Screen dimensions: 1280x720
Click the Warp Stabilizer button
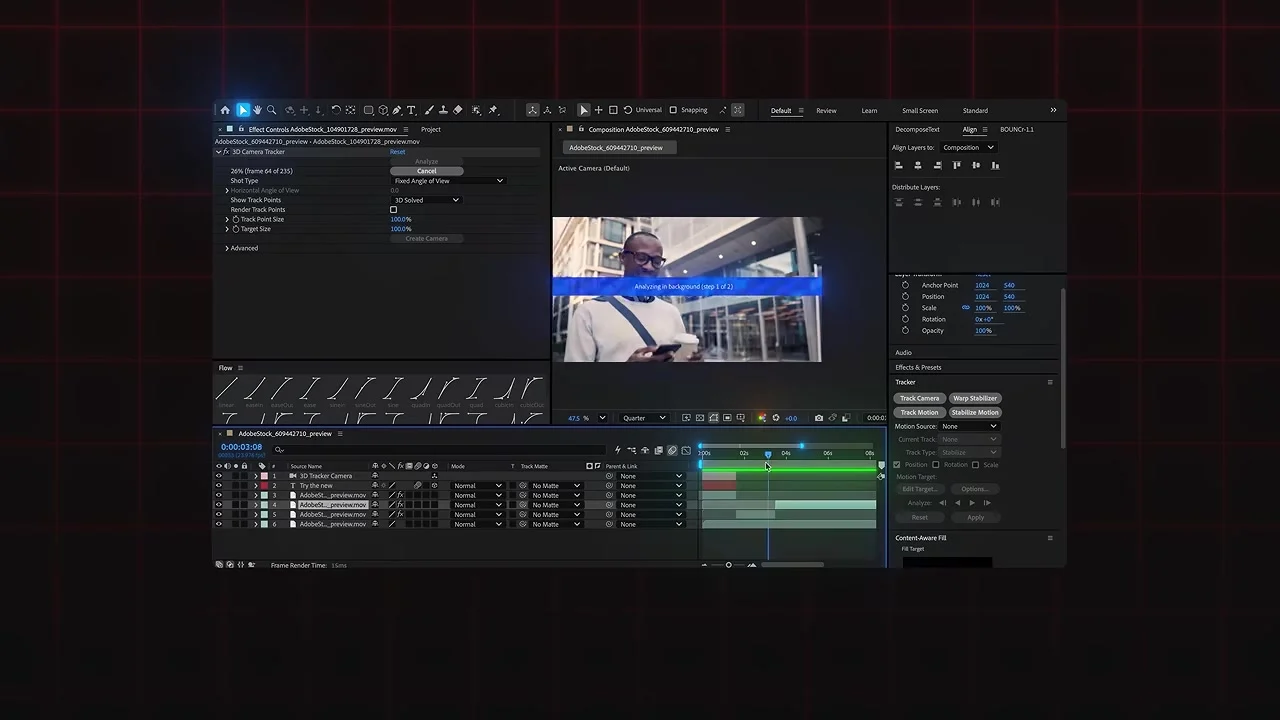[x=975, y=398]
